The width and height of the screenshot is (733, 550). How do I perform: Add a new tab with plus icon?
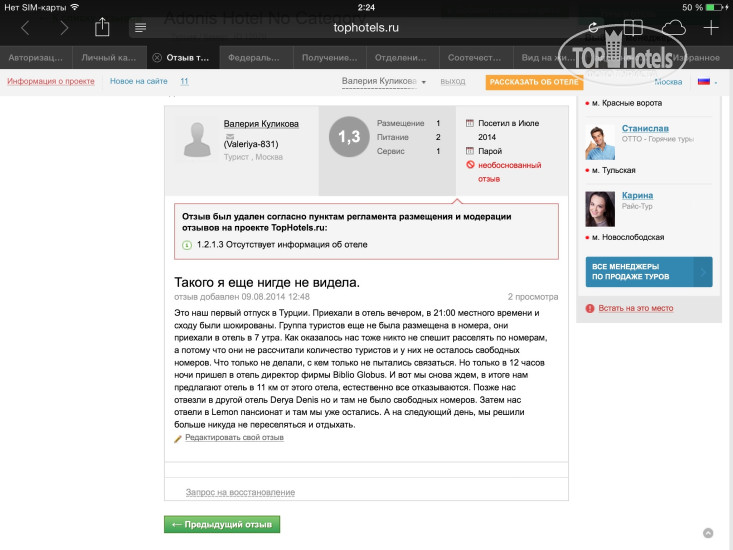point(712,28)
